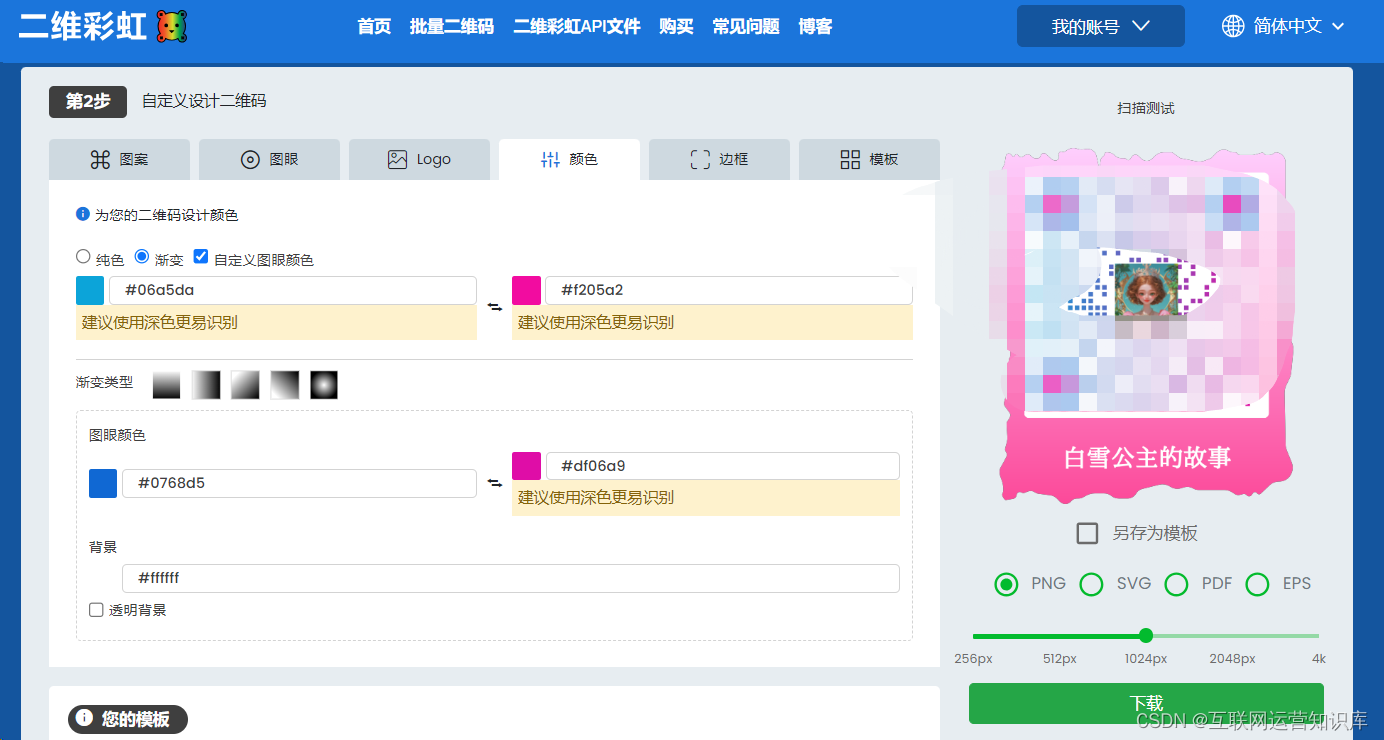Image resolution: width=1384 pixels, height=740 pixels.
Task: Select the radial gradient type icon
Action: (324, 385)
